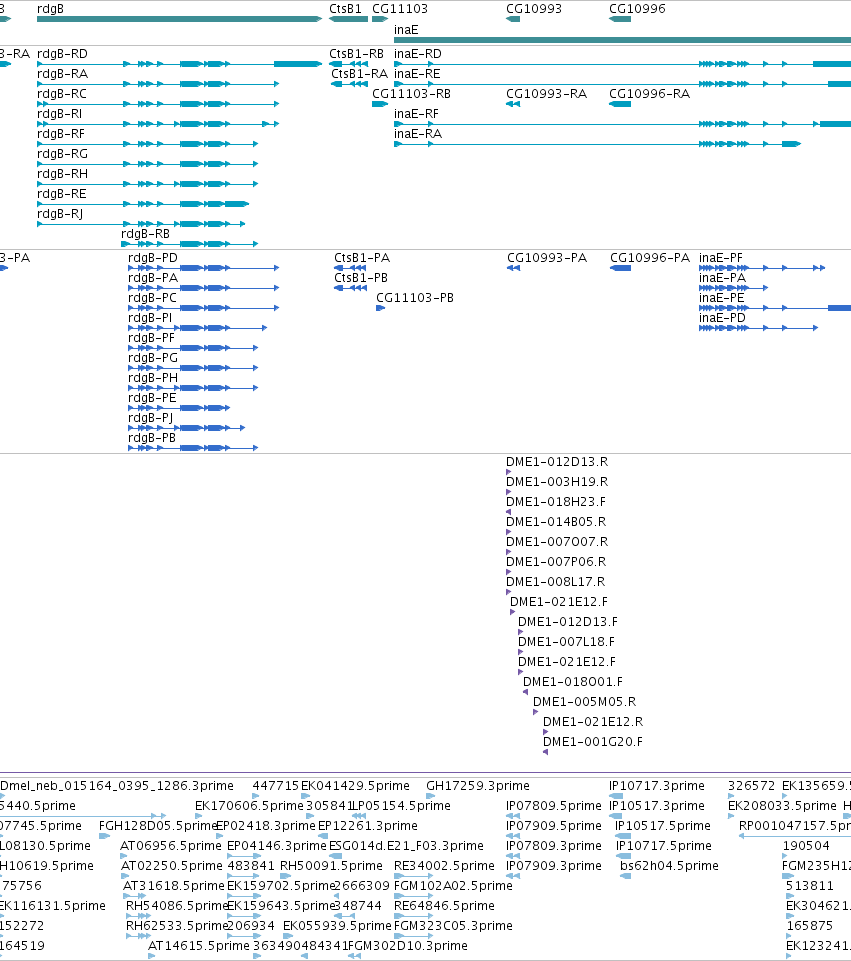Select the EK041429.5prime EST label
851x961 pixels.
[355, 786]
